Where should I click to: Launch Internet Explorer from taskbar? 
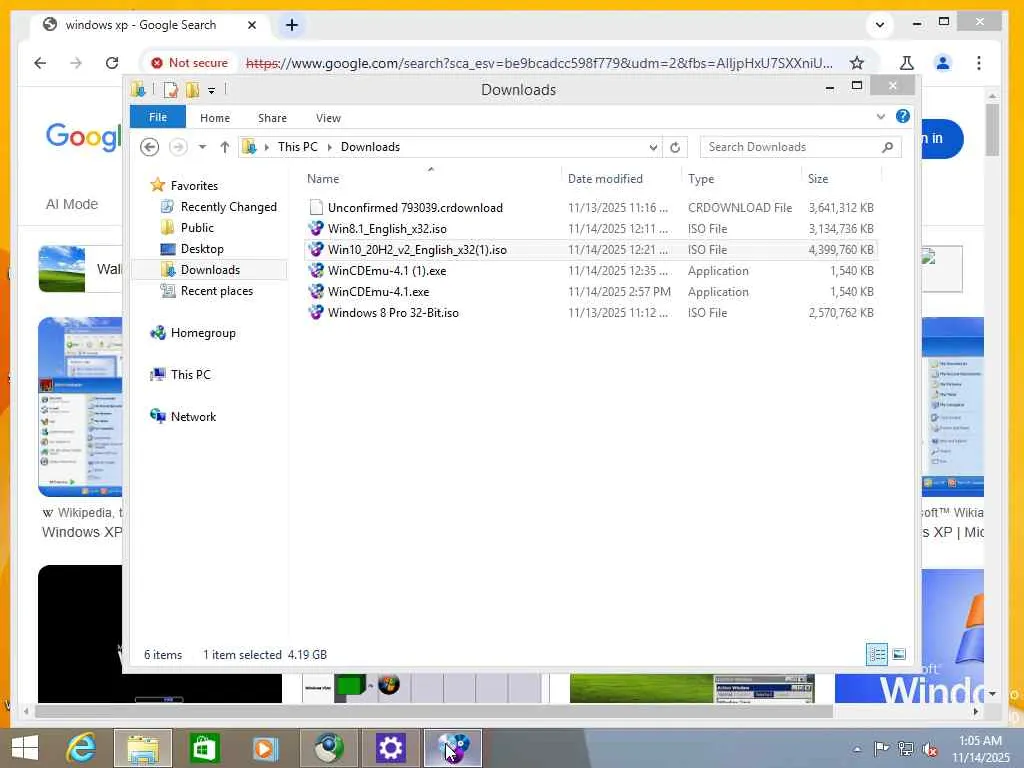tap(82, 748)
